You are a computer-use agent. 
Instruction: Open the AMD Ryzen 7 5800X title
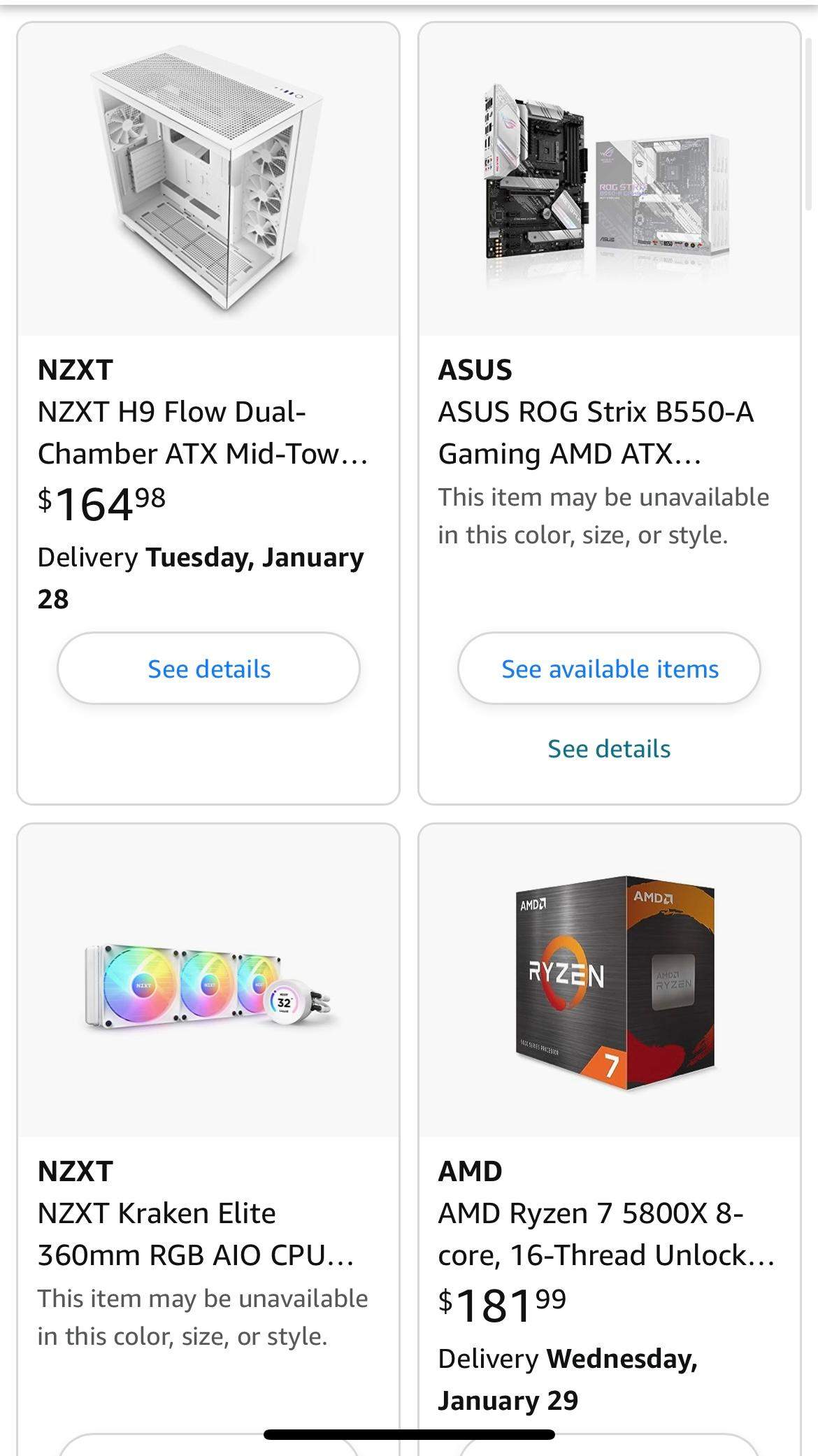(605, 1234)
